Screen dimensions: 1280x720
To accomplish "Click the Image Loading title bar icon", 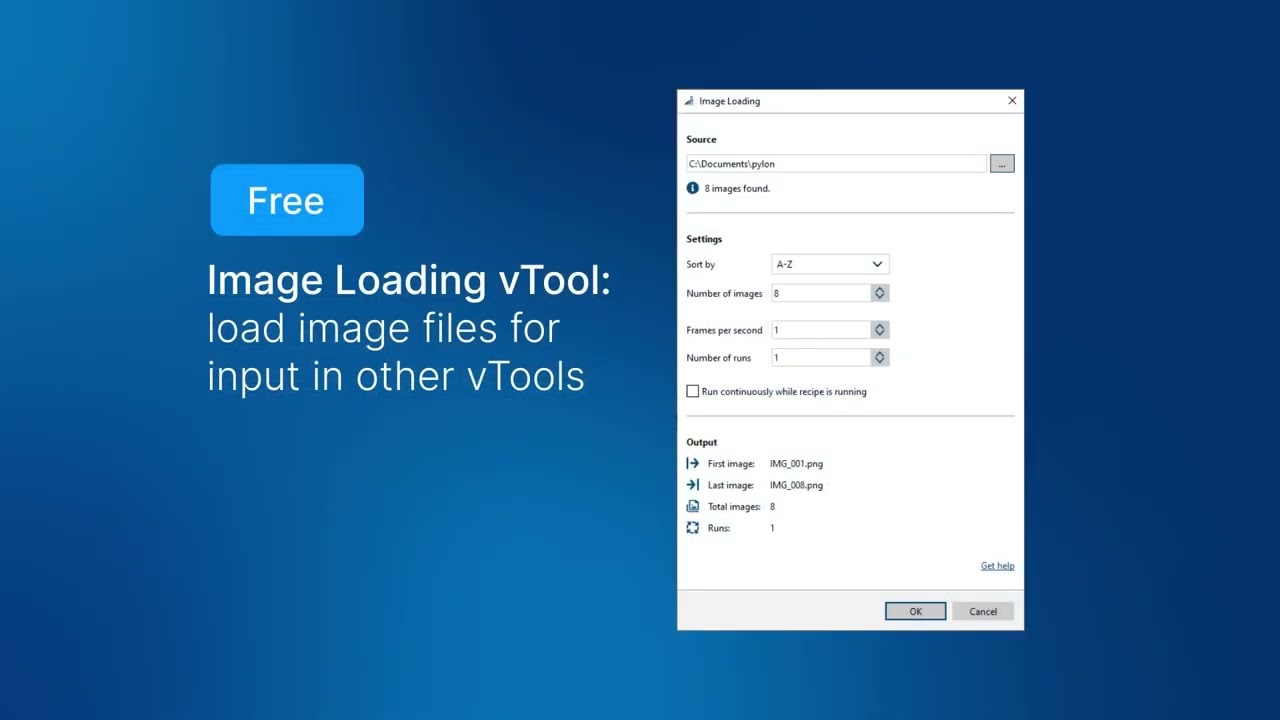I will (689, 101).
